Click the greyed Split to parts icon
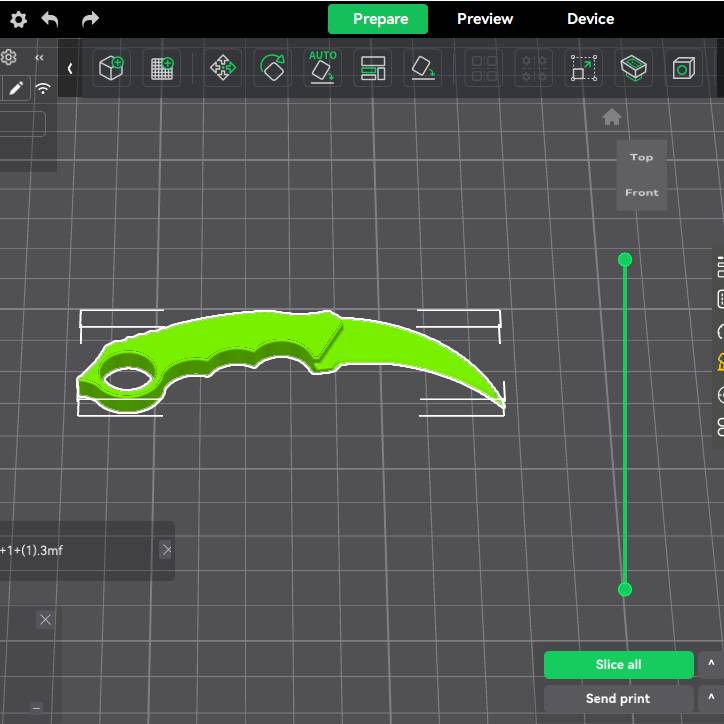Viewport: 724px width, 724px height. coord(534,68)
